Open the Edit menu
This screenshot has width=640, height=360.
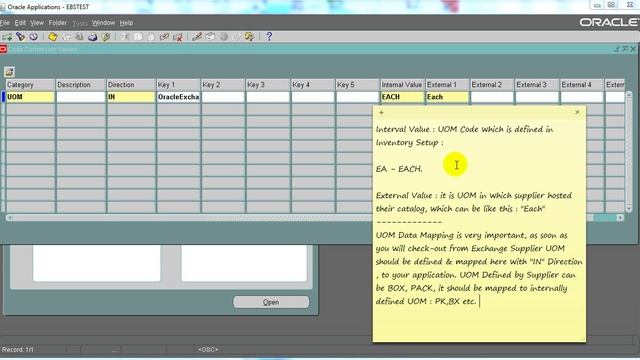pos(20,23)
